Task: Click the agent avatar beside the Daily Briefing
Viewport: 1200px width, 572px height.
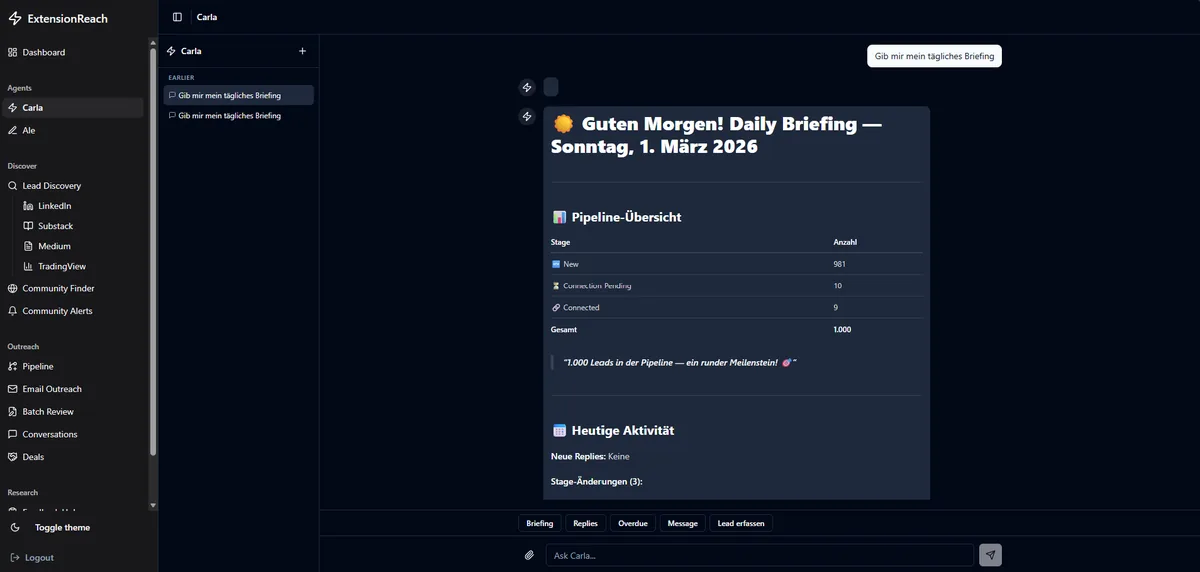Action: point(527,116)
